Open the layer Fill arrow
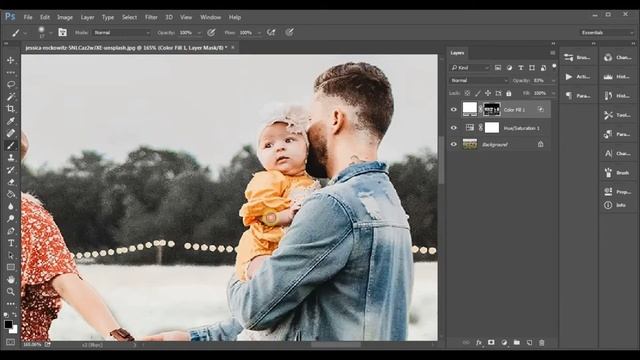Screen dimensions: 640x360 point(553,93)
